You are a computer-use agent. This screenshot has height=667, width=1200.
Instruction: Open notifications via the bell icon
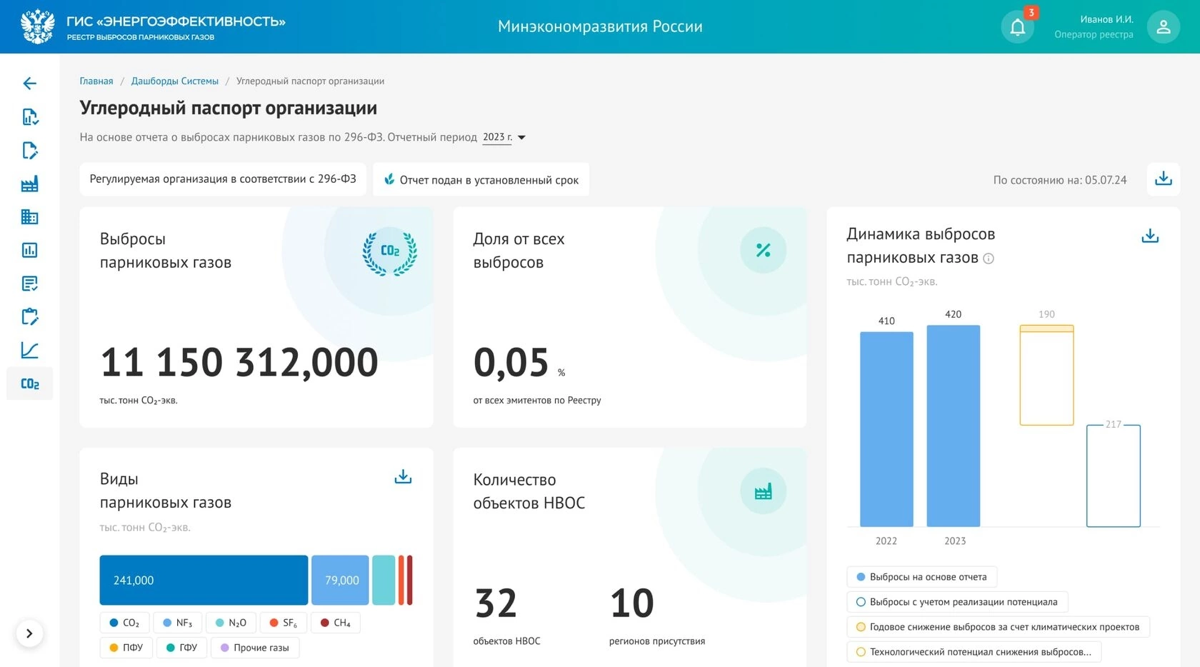coord(1018,26)
